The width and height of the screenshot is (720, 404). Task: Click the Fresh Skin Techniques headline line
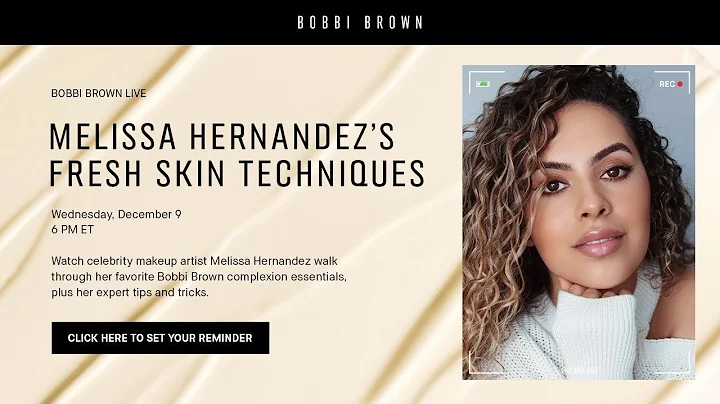(237, 173)
